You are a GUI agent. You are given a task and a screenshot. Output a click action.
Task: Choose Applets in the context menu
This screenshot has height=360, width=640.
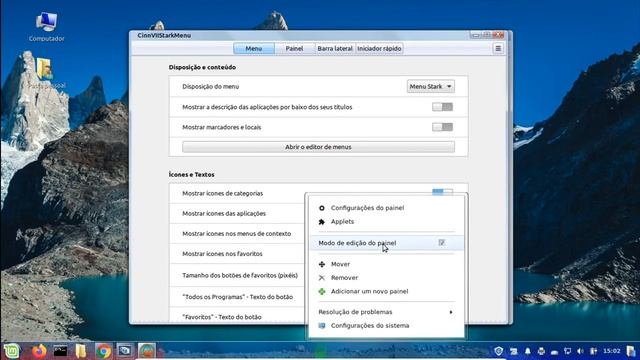(342, 221)
